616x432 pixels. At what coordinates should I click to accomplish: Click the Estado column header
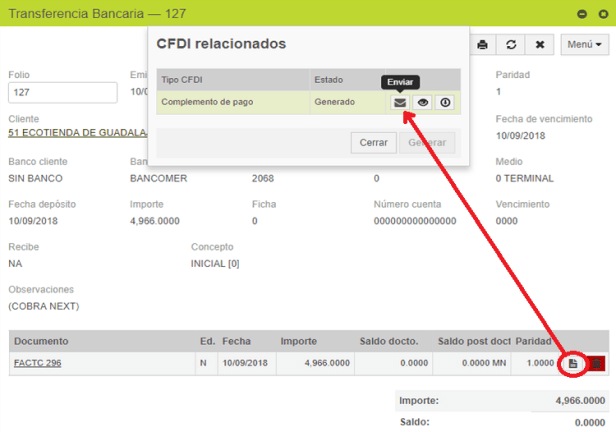point(328,79)
